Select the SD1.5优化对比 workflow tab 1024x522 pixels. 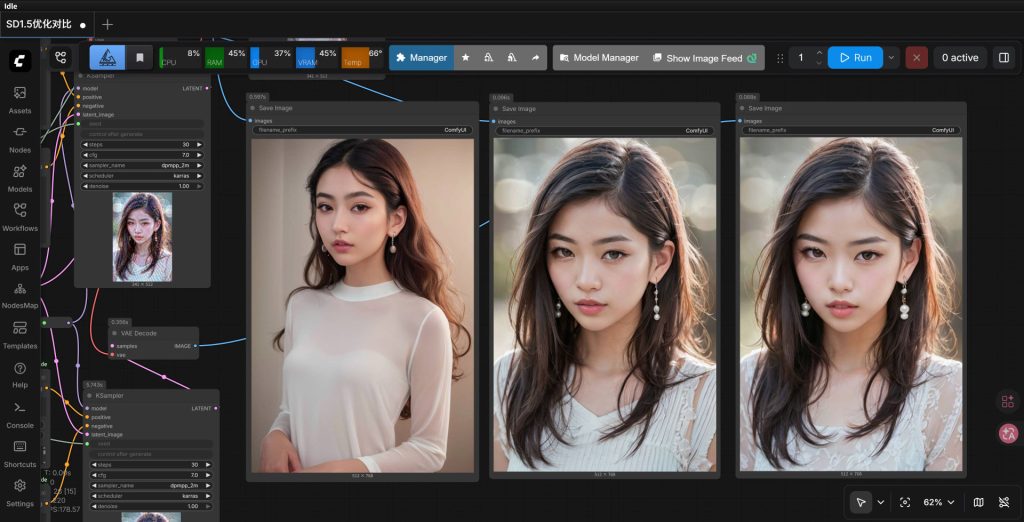pyautogui.click(x=40, y=24)
